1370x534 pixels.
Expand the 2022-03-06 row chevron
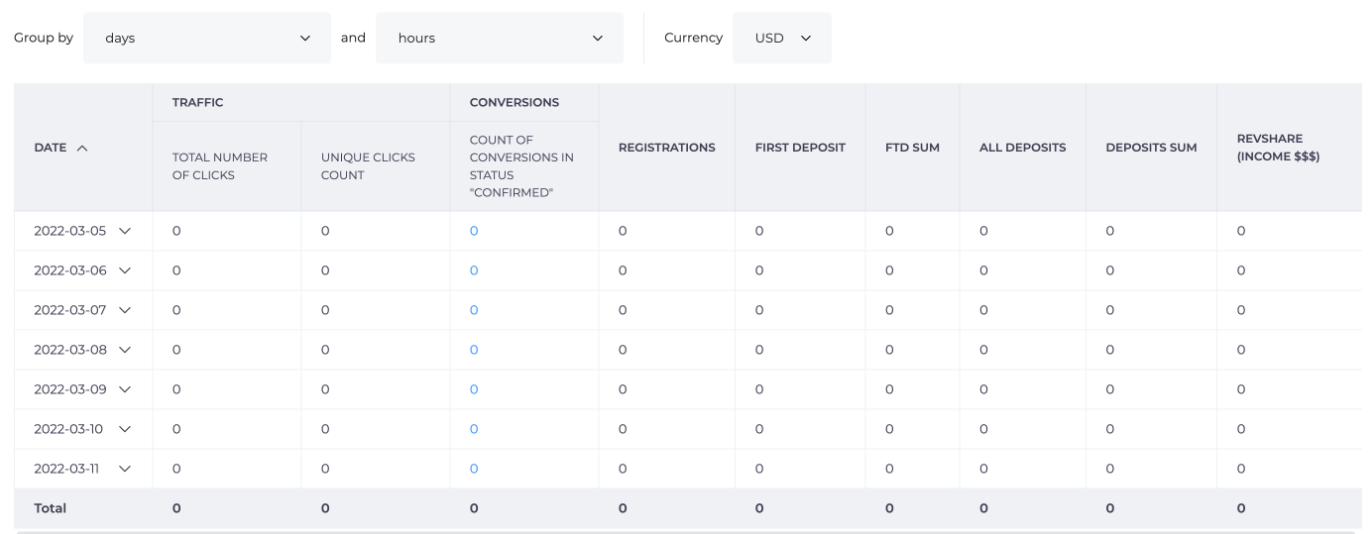[125, 270]
